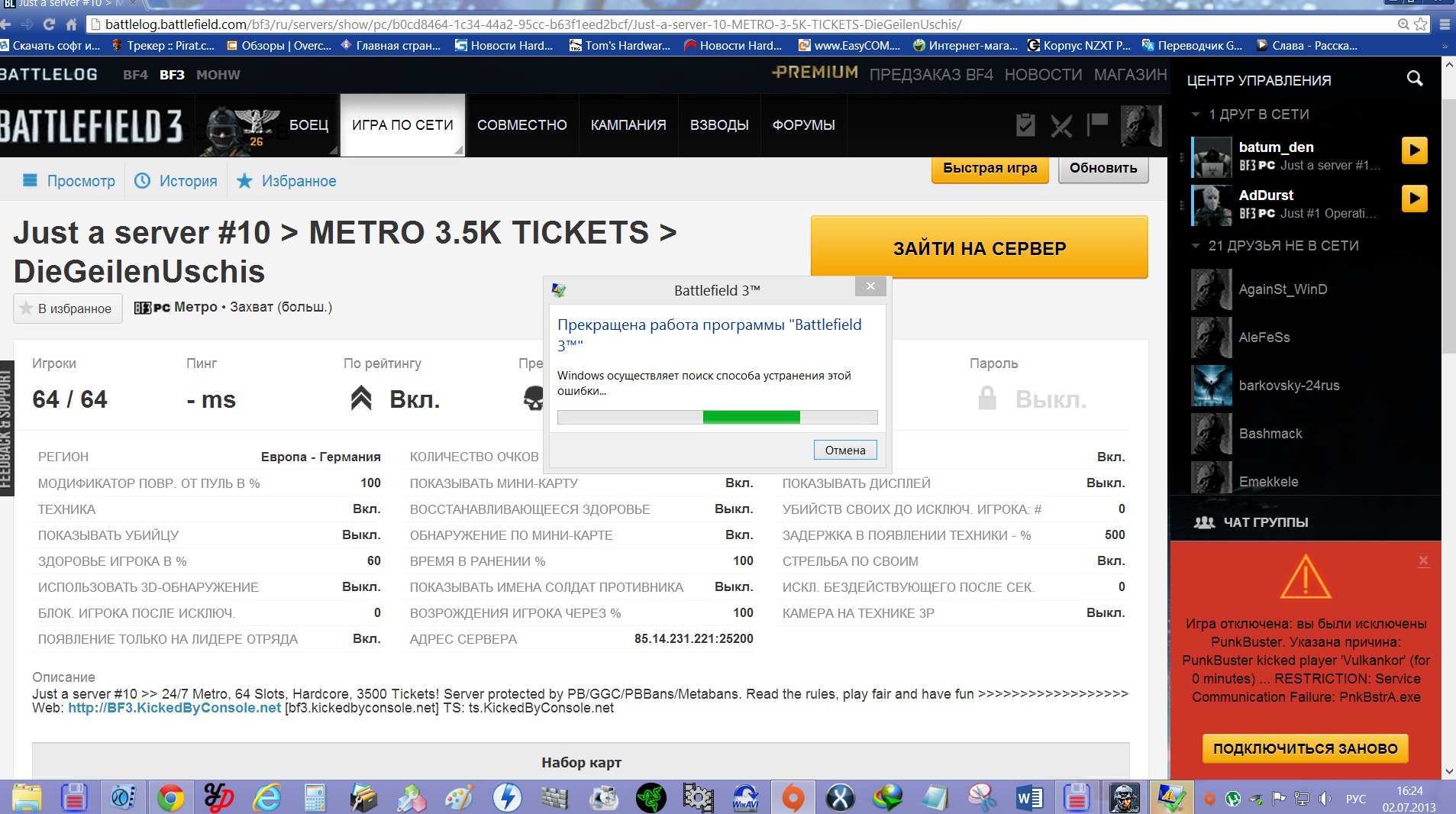Open БОЕЦ menu item
The width and height of the screenshot is (1456, 814).
308,125
